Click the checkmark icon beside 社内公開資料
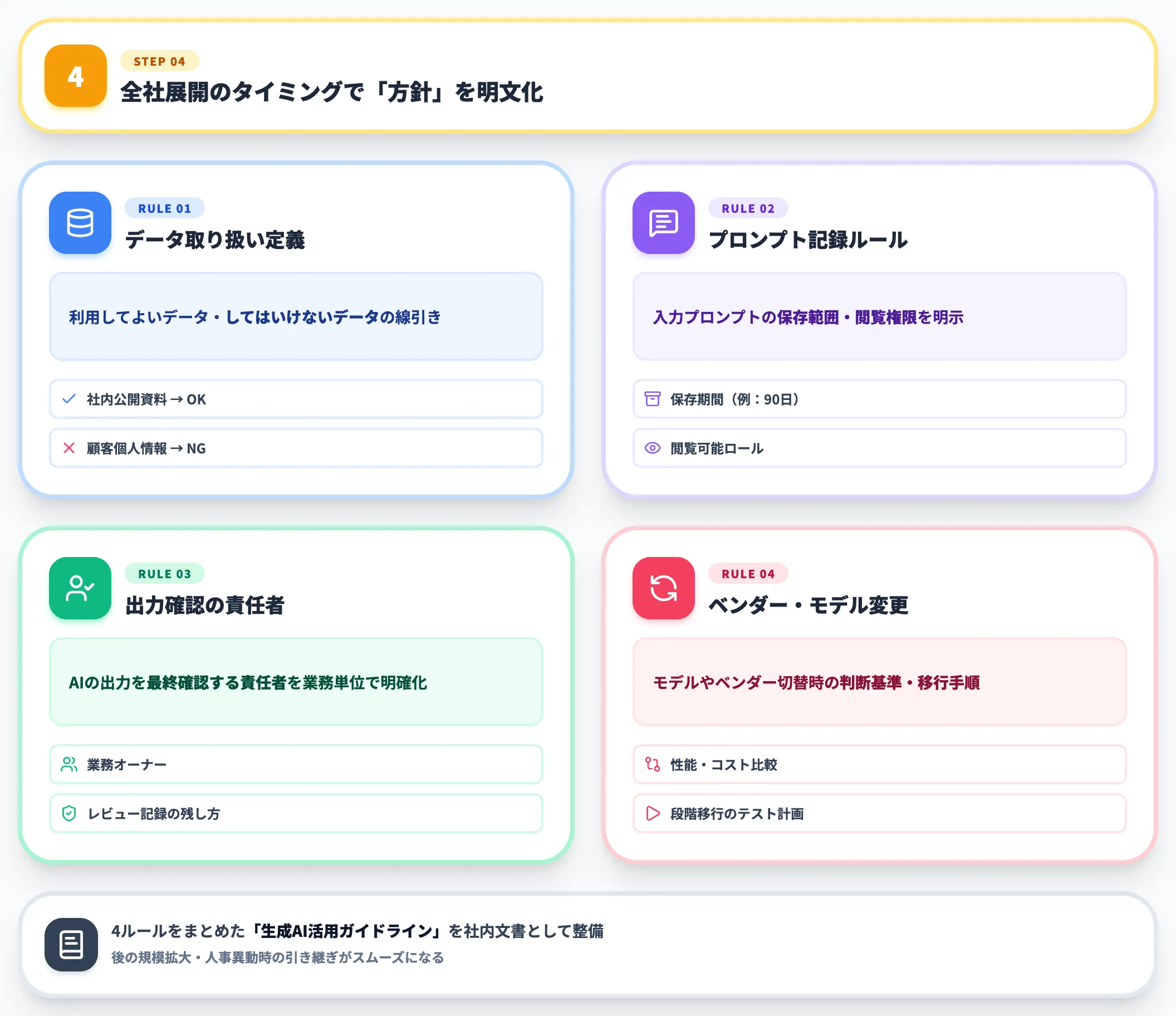Viewport: 1176px width, 1016px height. coord(69,399)
